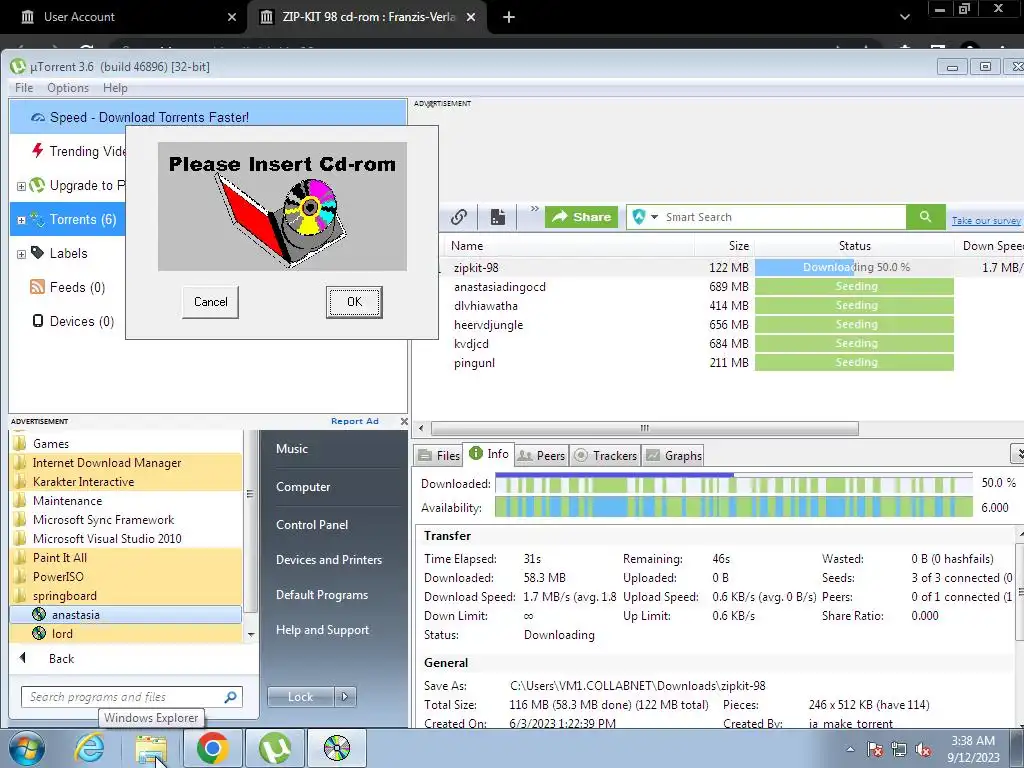
Task: Open the CD application on the taskbar
Action: pos(337,748)
